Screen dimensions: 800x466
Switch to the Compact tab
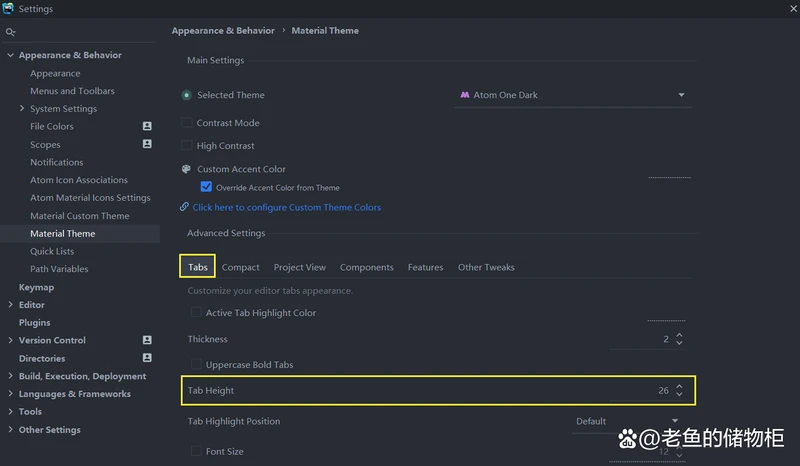(x=240, y=267)
